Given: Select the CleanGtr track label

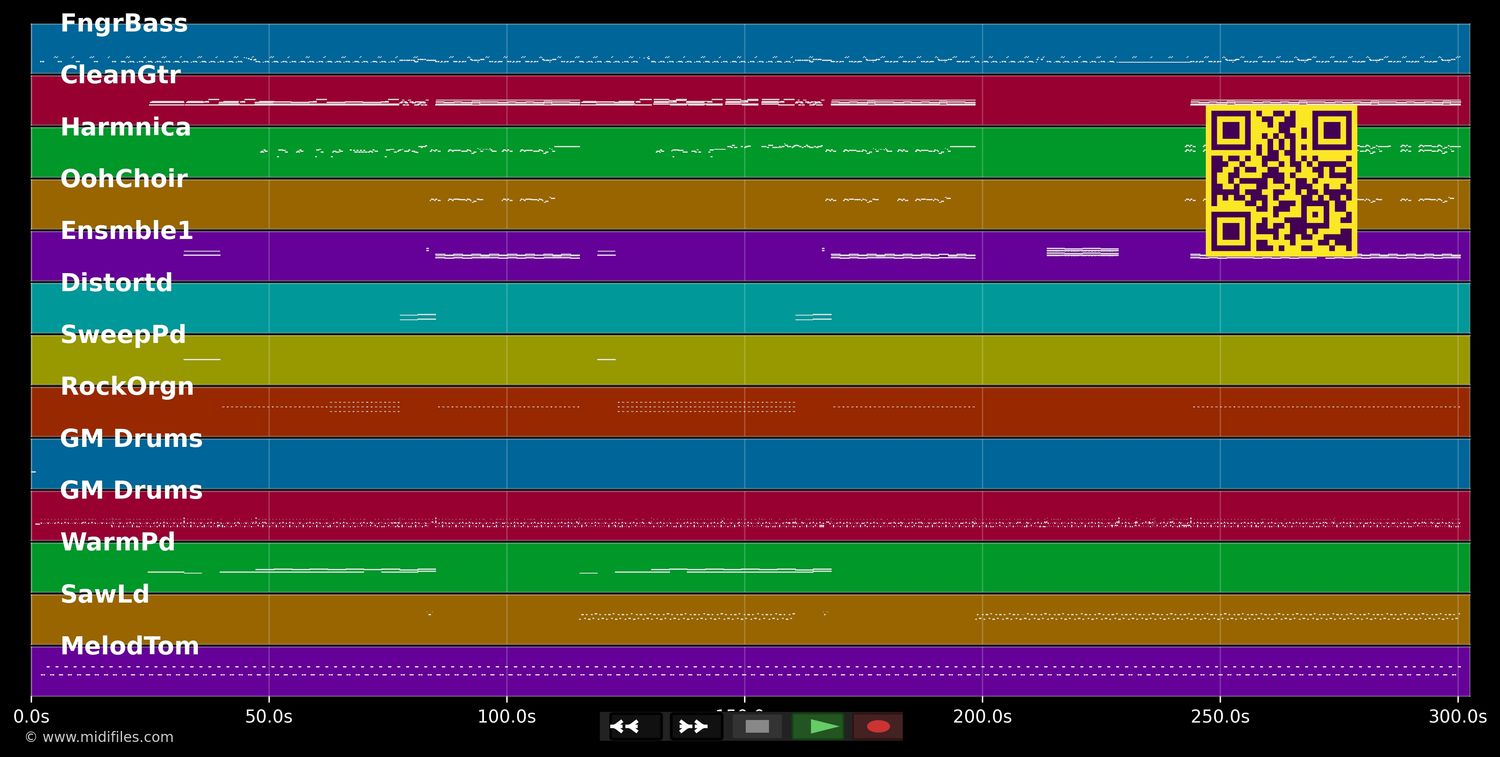Looking at the screenshot, I should point(120,76).
